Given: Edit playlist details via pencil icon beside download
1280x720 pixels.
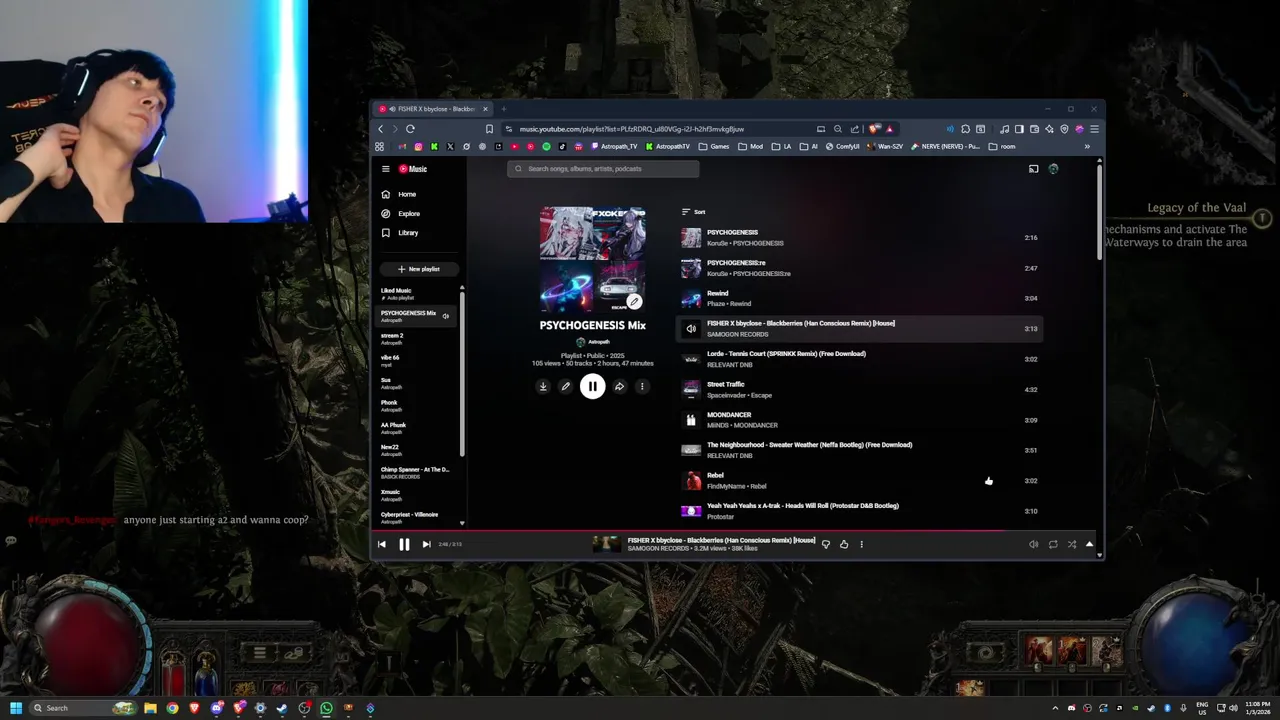Looking at the screenshot, I should (x=565, y=386).
